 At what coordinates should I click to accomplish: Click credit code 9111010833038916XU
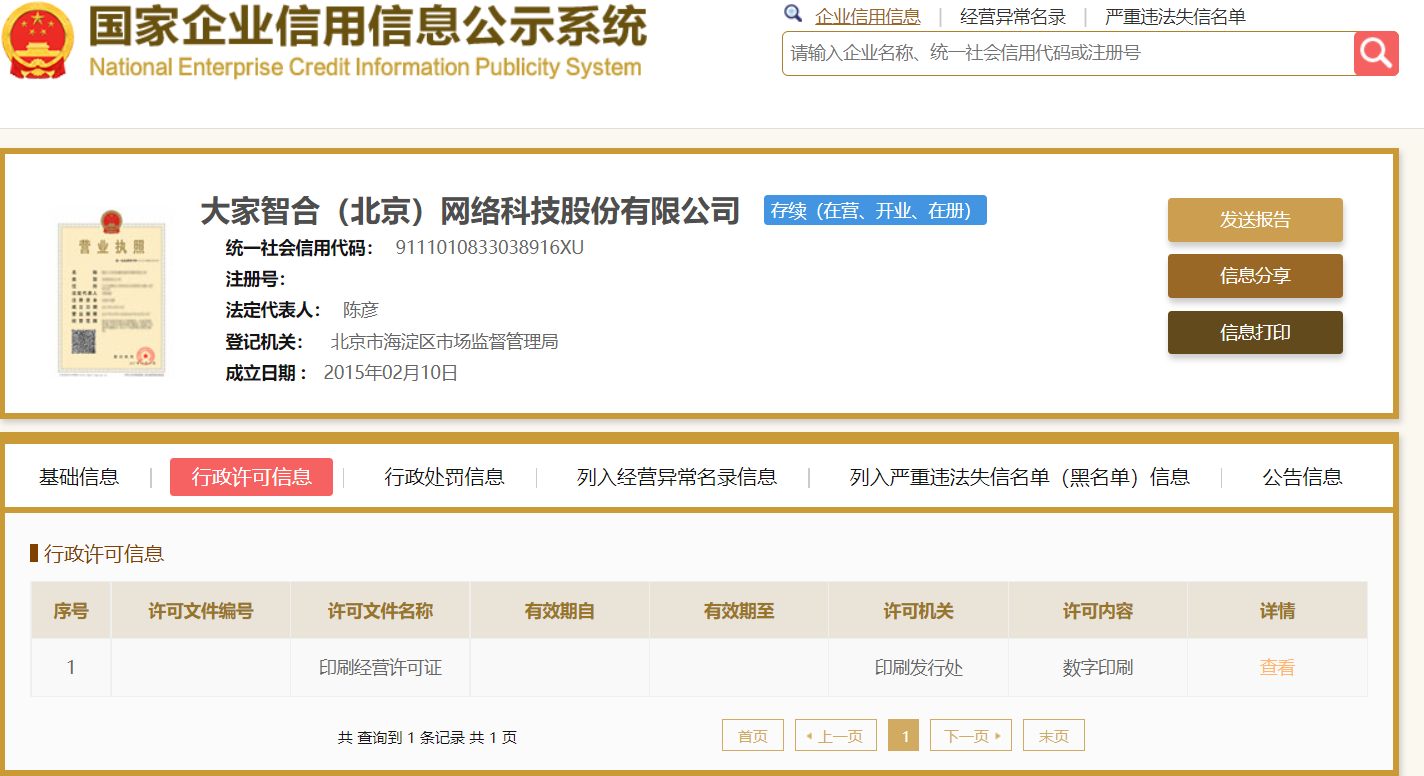point(490,247)
